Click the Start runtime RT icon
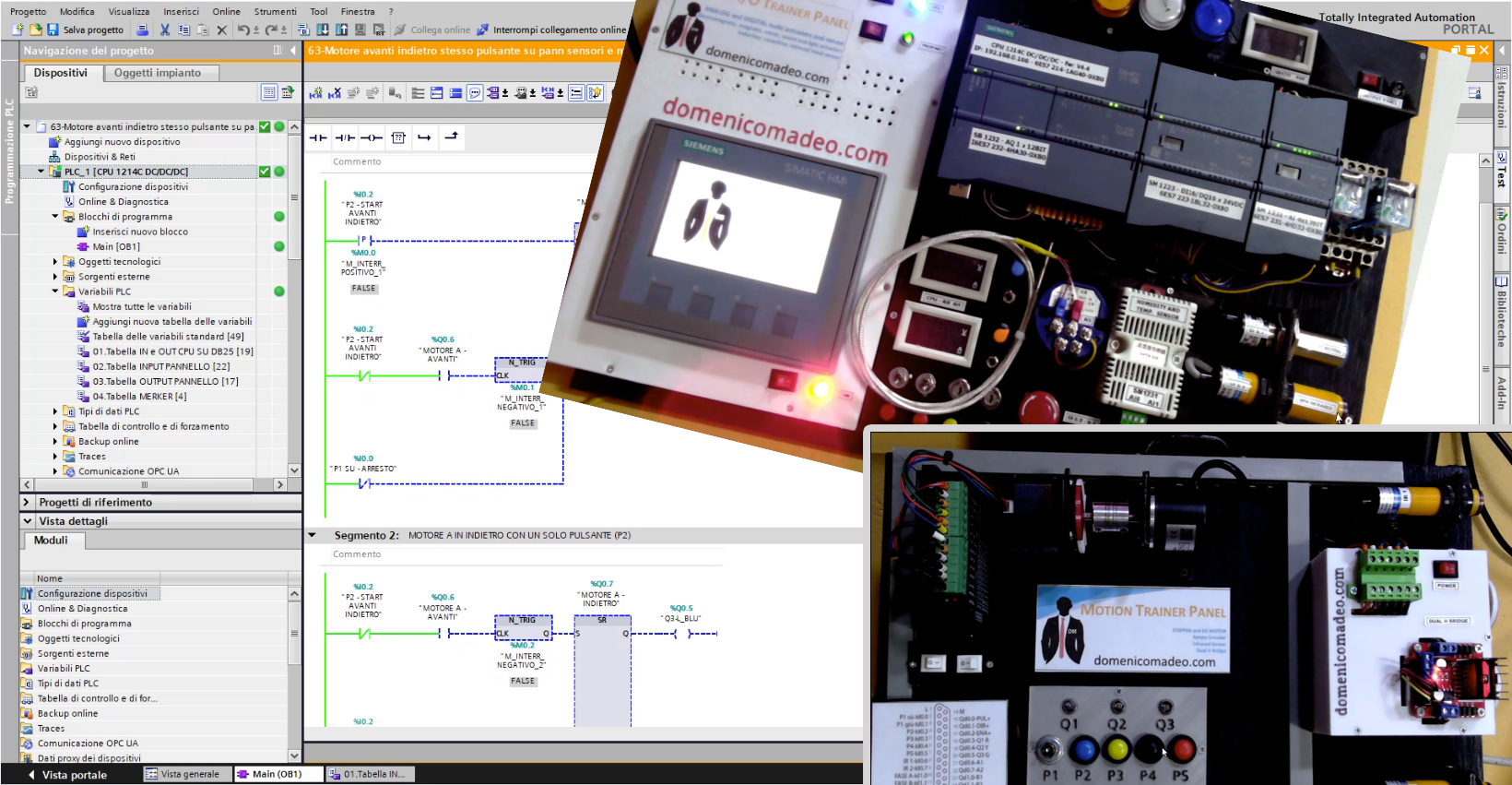 coord(379,30)
